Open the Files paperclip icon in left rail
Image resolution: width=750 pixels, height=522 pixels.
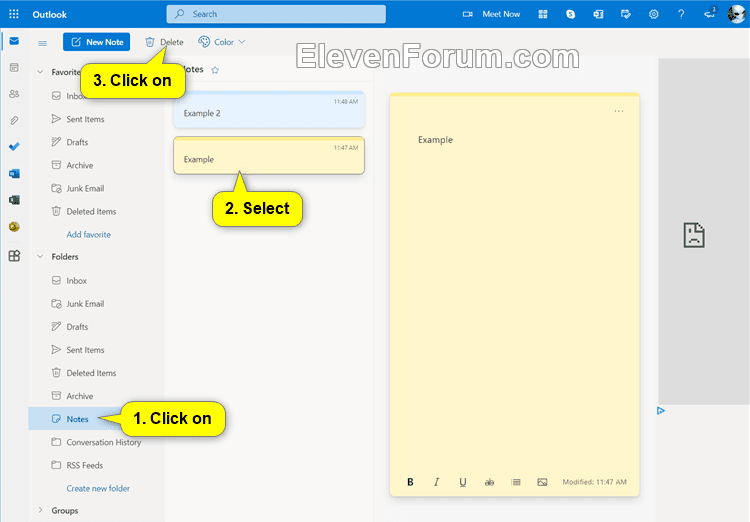(x=14, y=120)
